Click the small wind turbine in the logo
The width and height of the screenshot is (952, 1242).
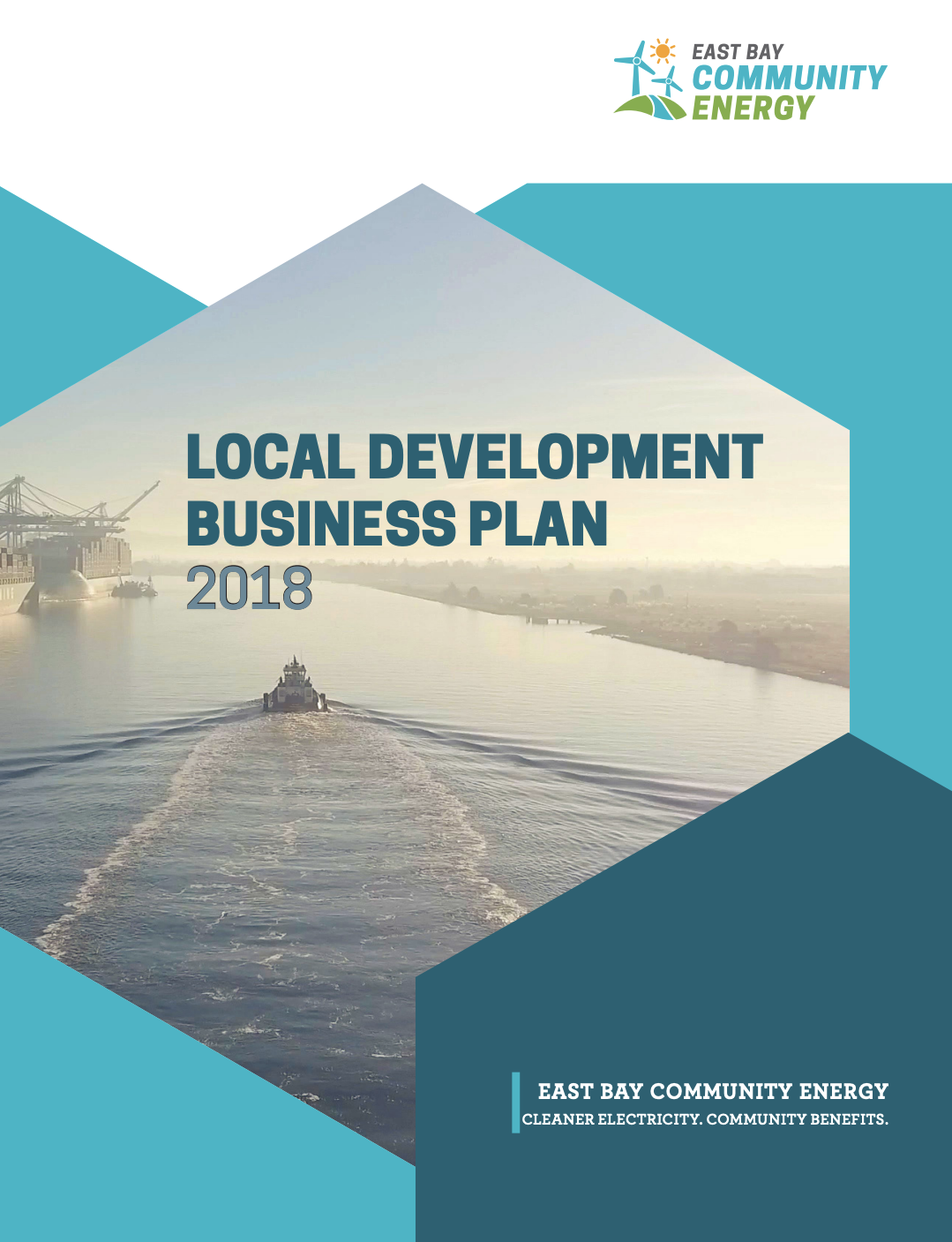pos(669,82)
